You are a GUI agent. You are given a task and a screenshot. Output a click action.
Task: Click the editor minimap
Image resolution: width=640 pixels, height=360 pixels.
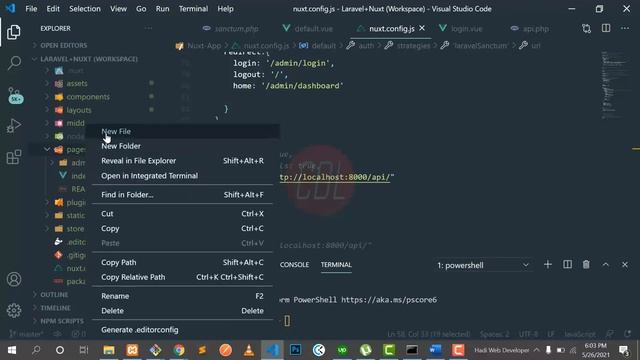(615, 86)
